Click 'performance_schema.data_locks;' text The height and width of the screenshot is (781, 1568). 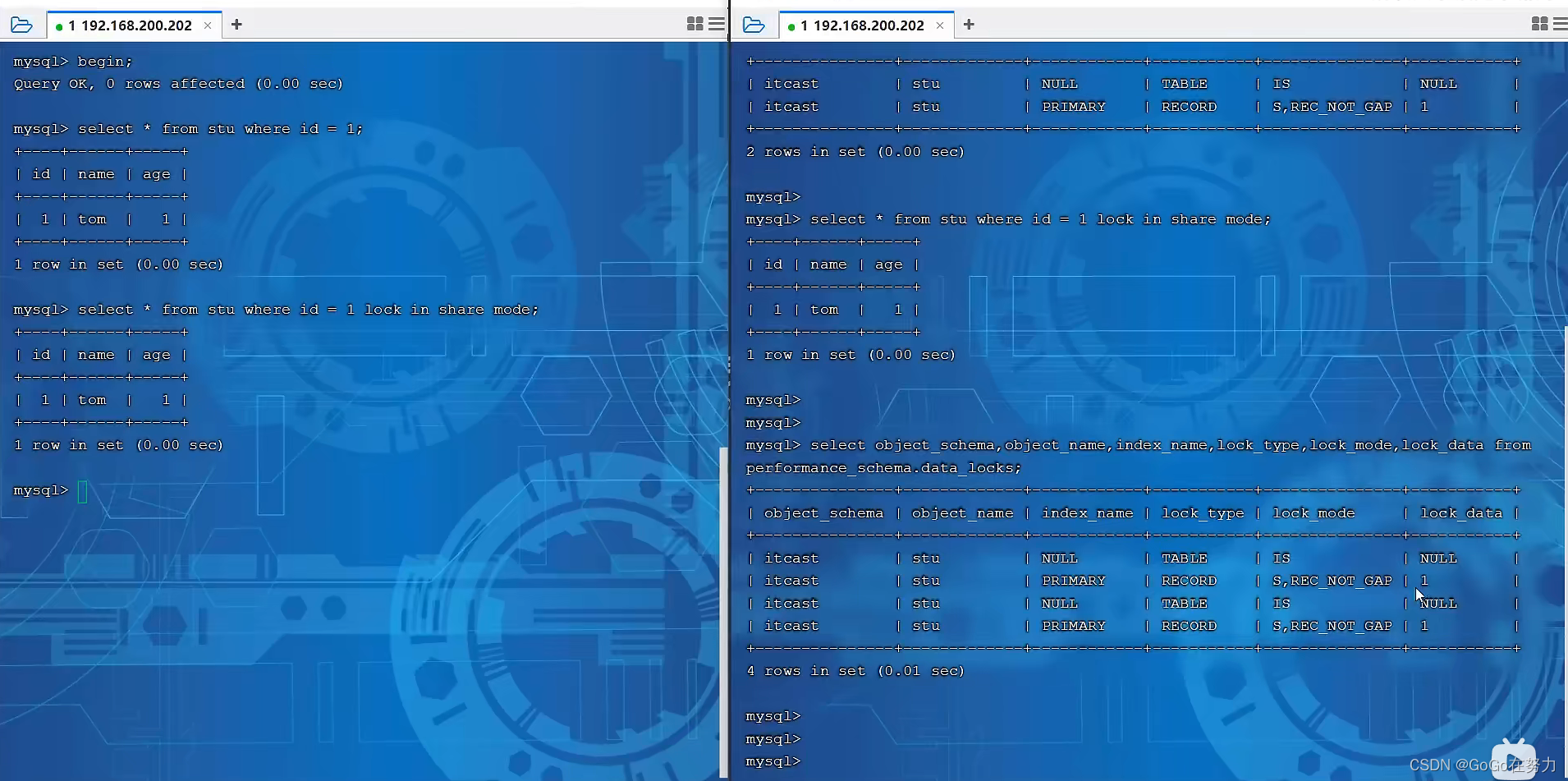click(883, 468)
